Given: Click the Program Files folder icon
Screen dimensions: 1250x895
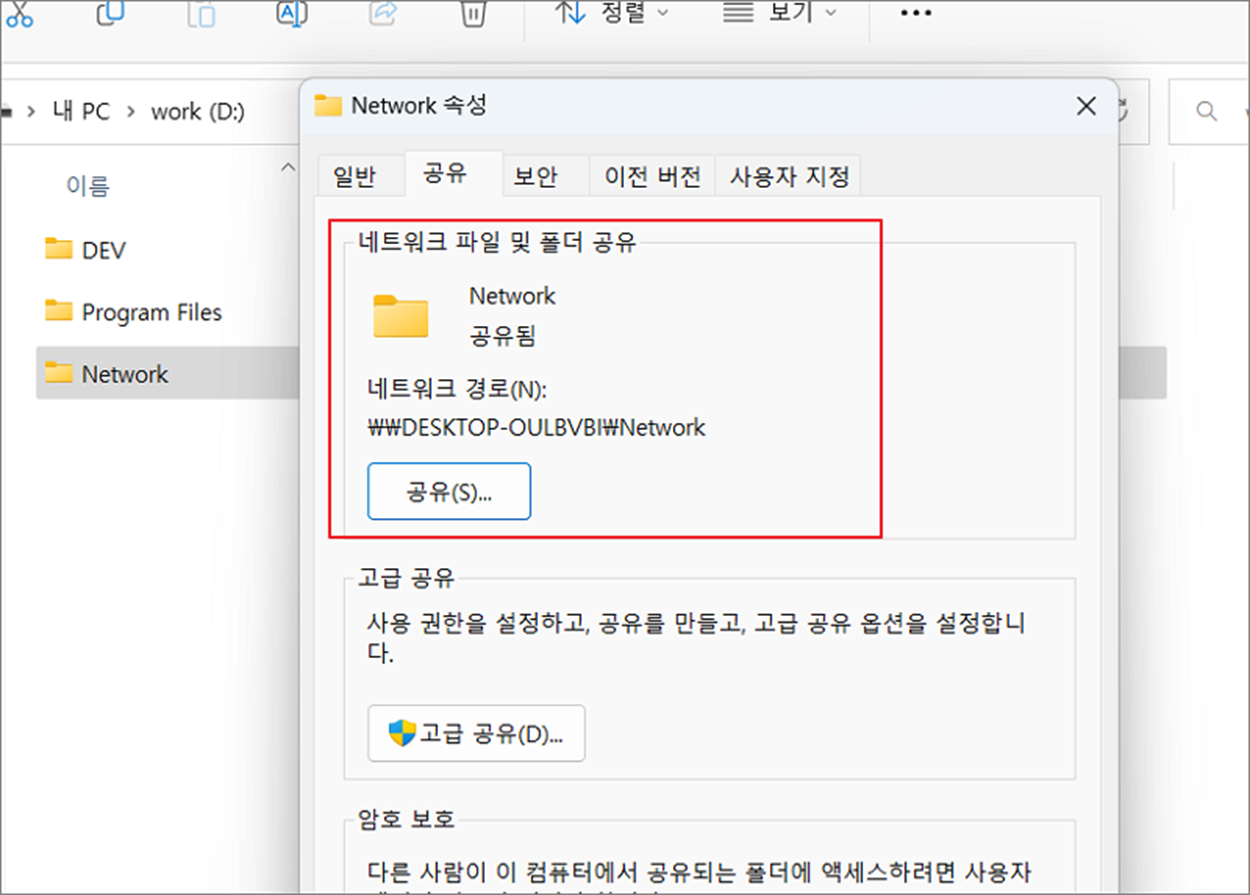Looking at the screenshot, I should 59,311.
